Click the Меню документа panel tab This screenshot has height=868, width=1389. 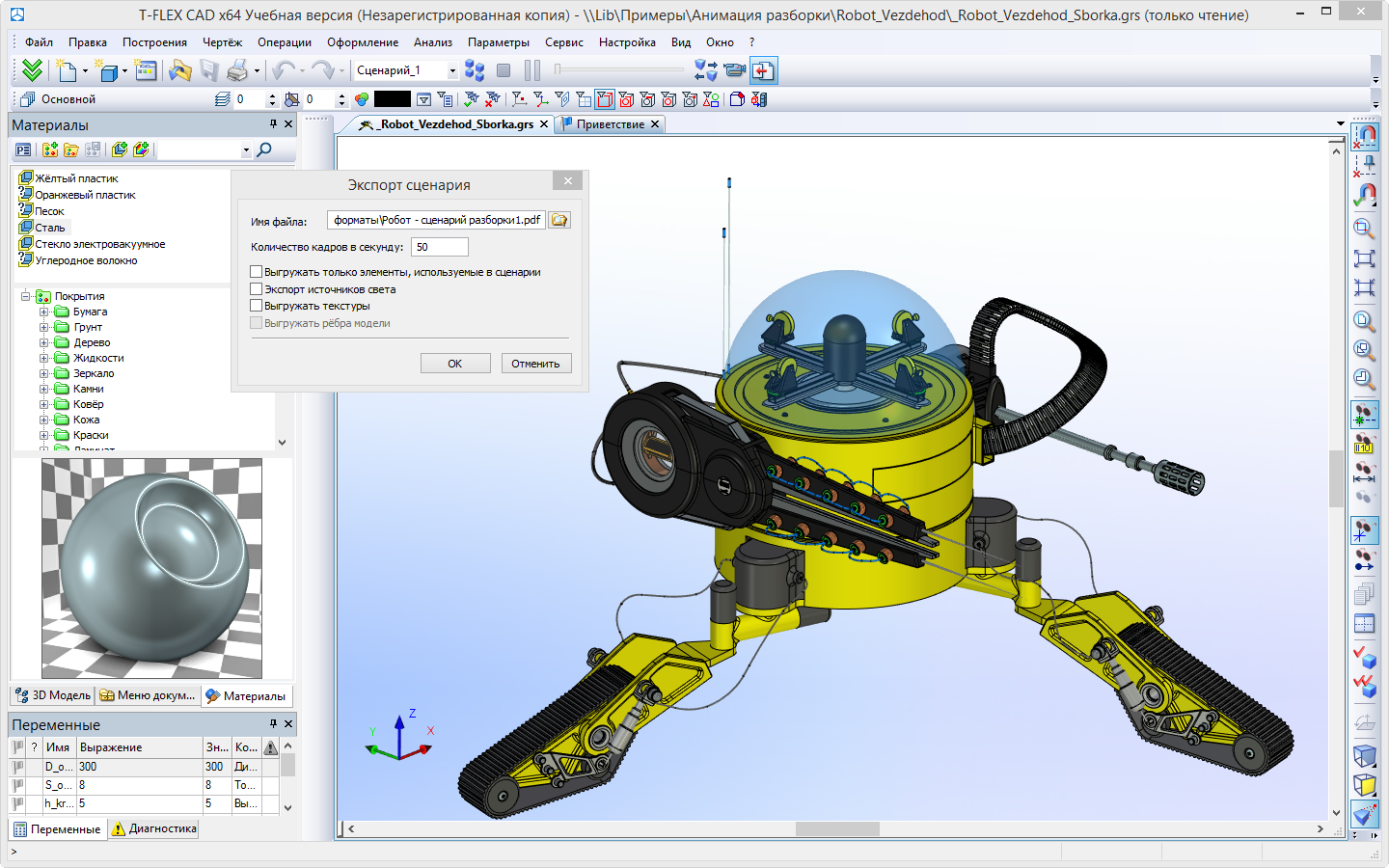coord(148,695)
